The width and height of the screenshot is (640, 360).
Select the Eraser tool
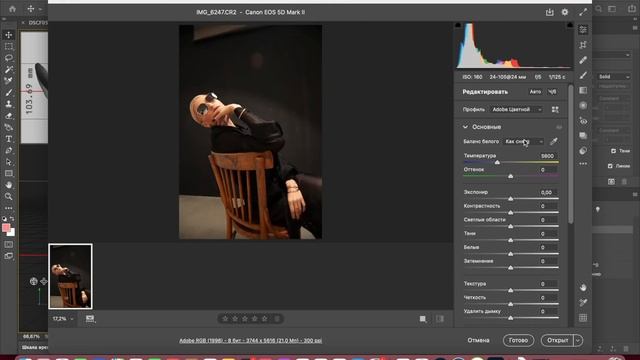click(x=9, y=116)
